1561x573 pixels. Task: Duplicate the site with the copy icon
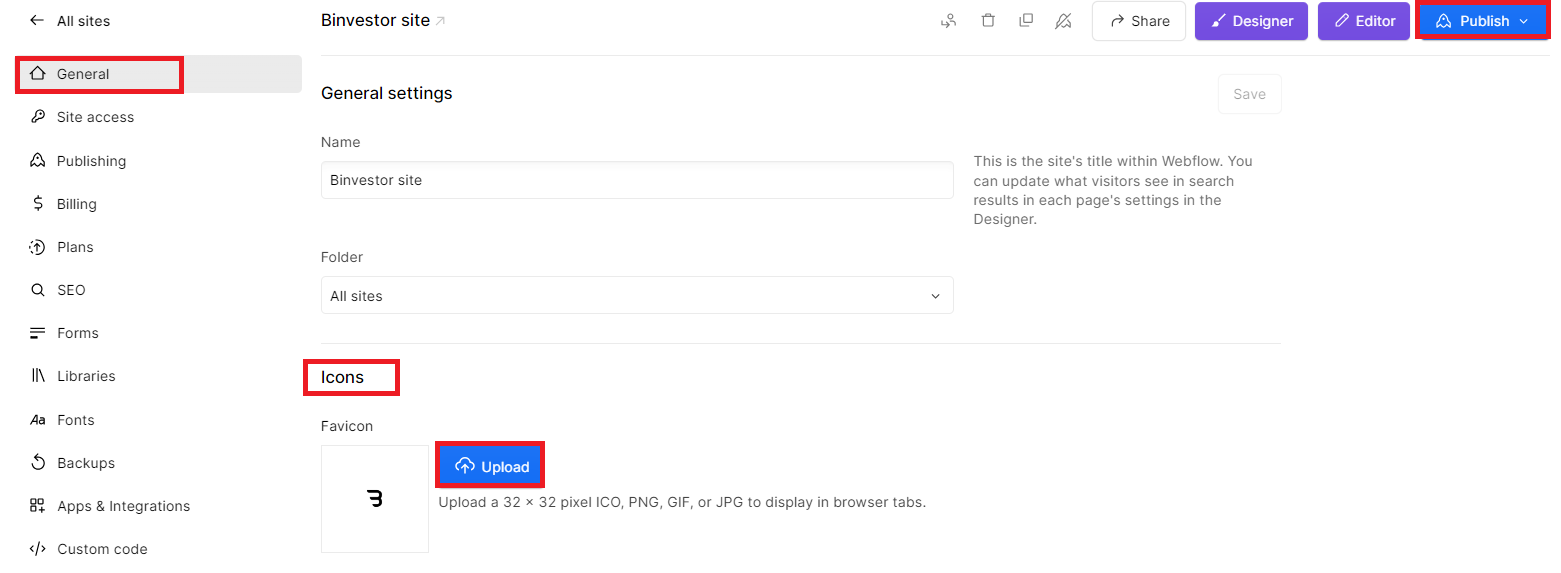pos(1026,20)
